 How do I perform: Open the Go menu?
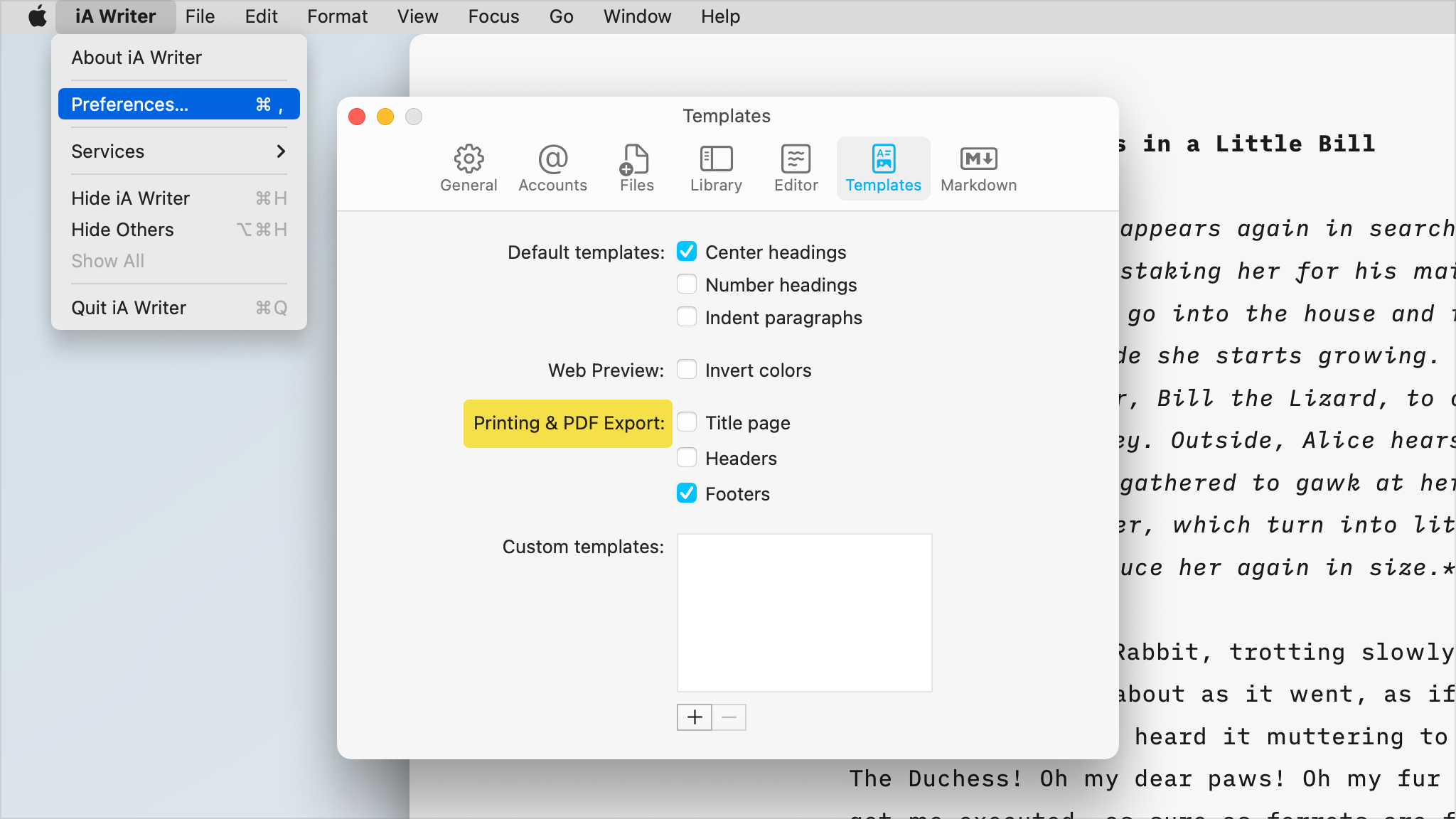click(561, 16)
